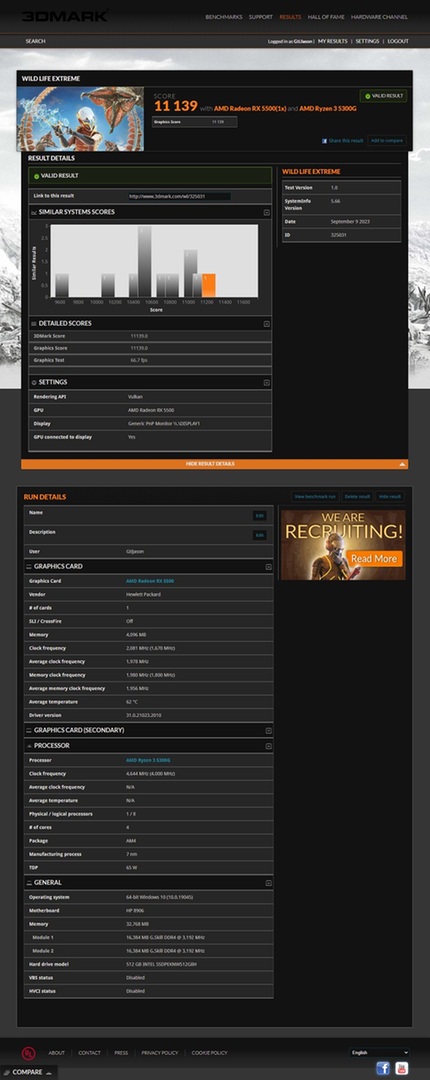Click View benchmark run button
Viewport: 430px width, 1080px height.
coord(315,497)
